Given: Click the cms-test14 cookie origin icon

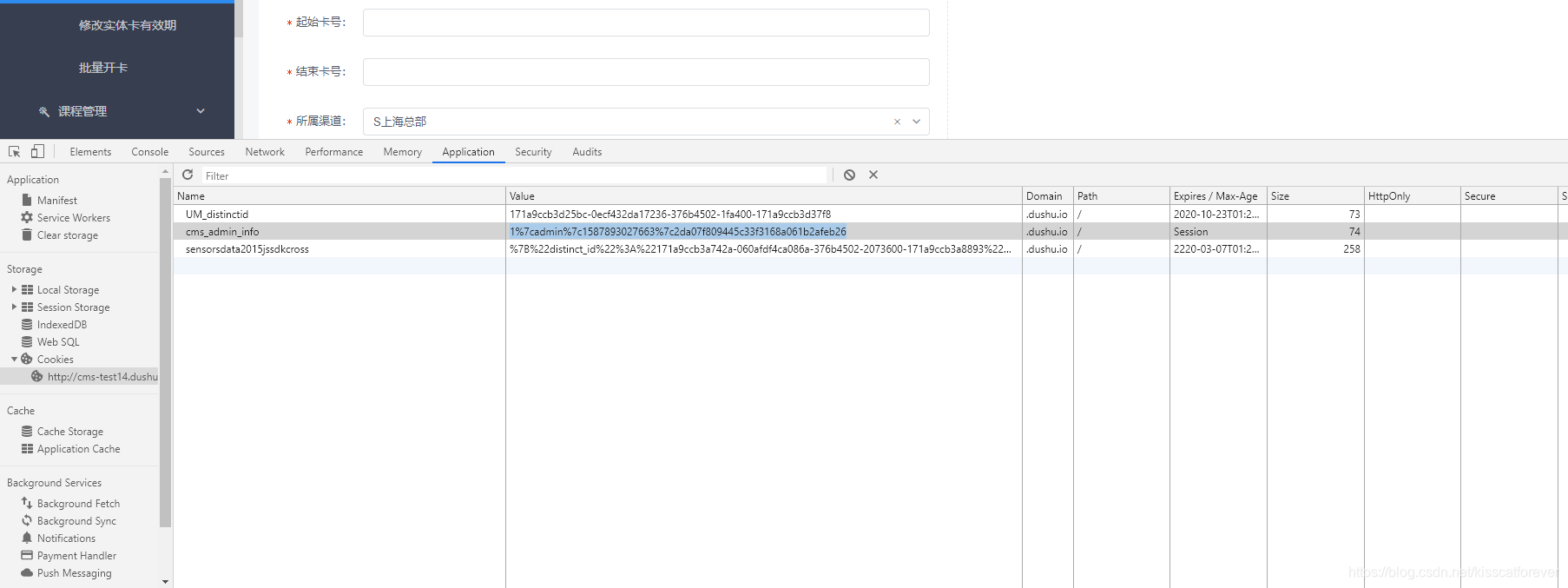Looking at the screenshot, I should (x=36, y=376).
